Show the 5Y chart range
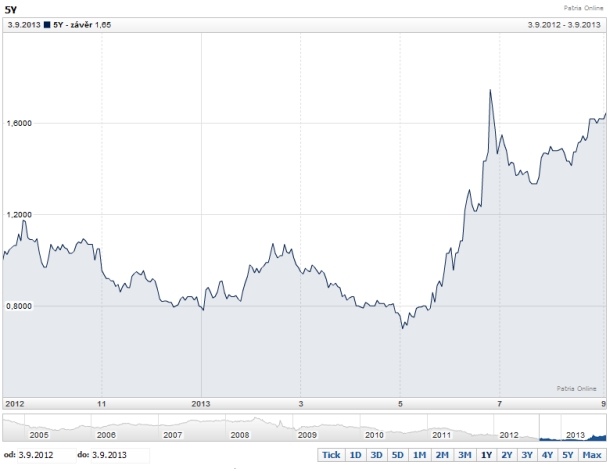610x469 pixels. pyautogui.click(x=569, y=455)
